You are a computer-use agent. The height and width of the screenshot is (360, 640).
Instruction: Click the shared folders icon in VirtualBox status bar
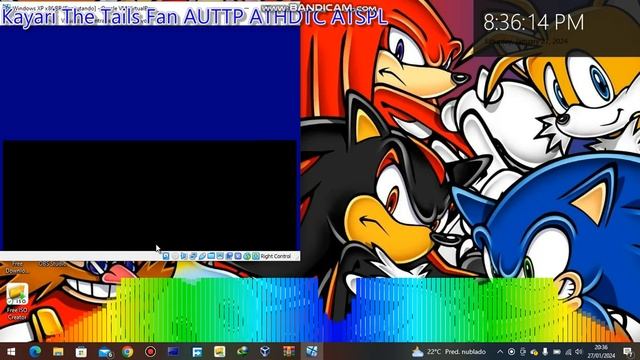click(x=211, y=256)
